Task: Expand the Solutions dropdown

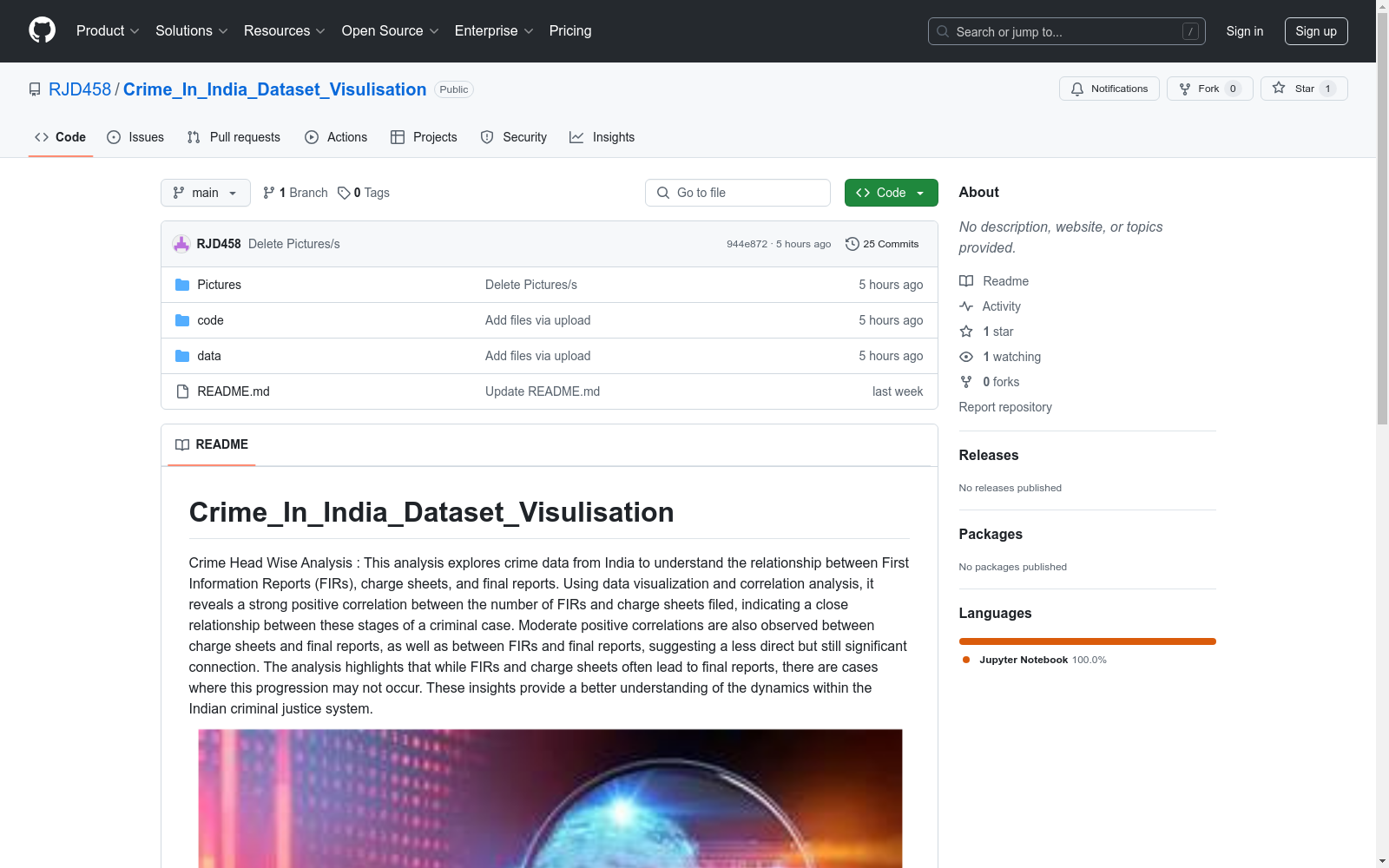Action: click(x=192, y=30)
